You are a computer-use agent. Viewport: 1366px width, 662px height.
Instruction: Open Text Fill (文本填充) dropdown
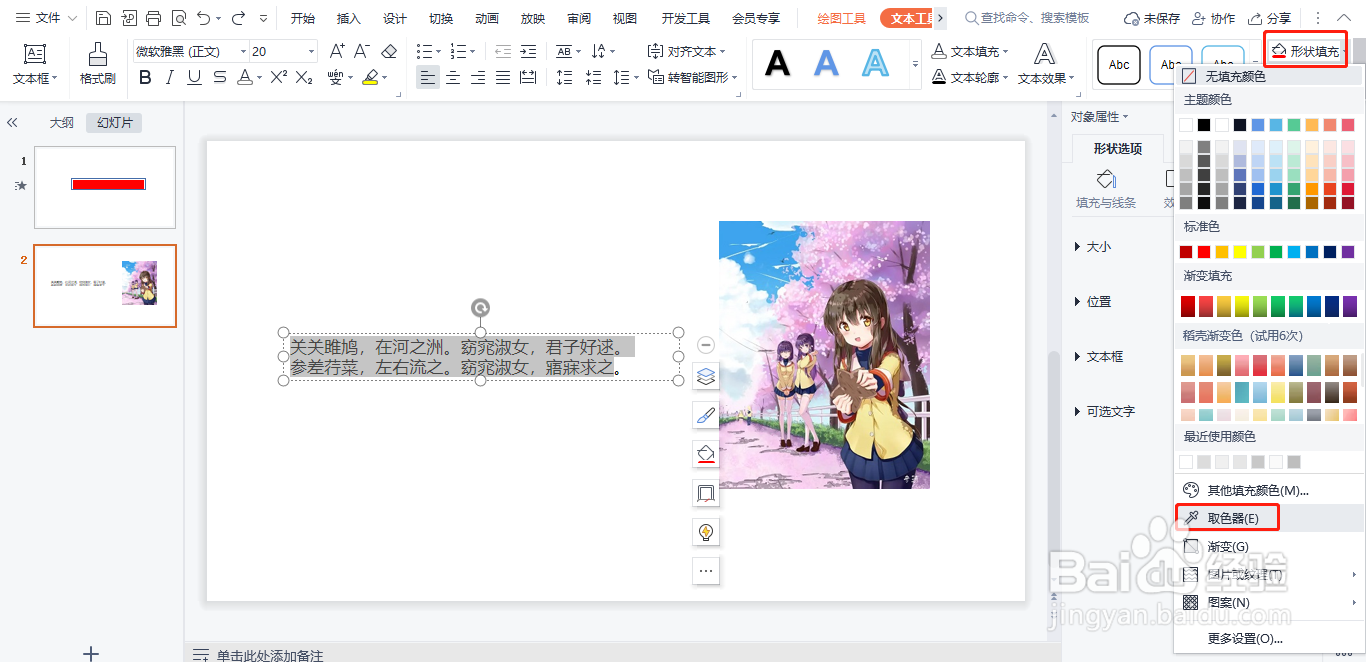971,51
